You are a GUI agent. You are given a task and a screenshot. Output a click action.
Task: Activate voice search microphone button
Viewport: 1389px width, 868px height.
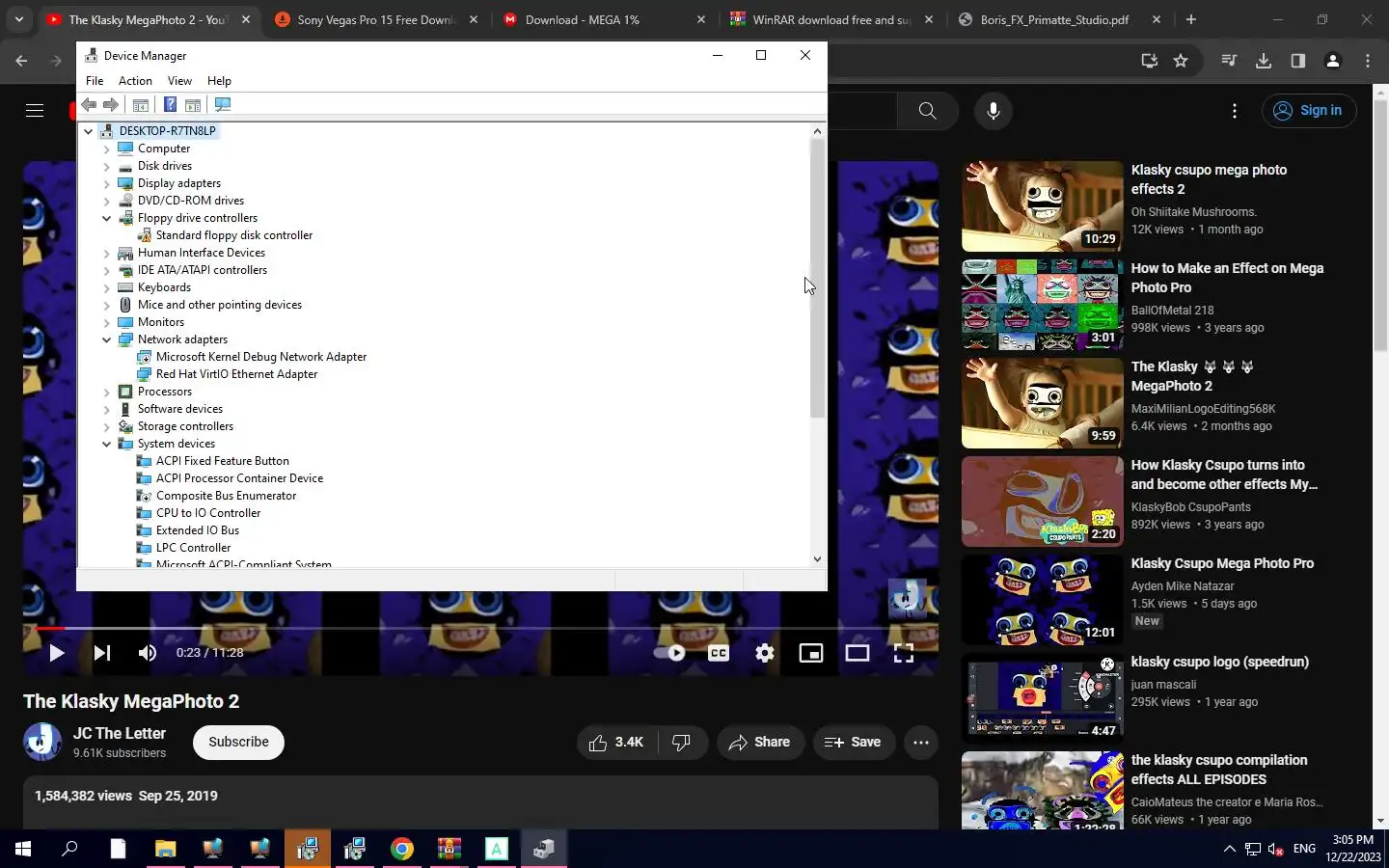tap(994, 111)
